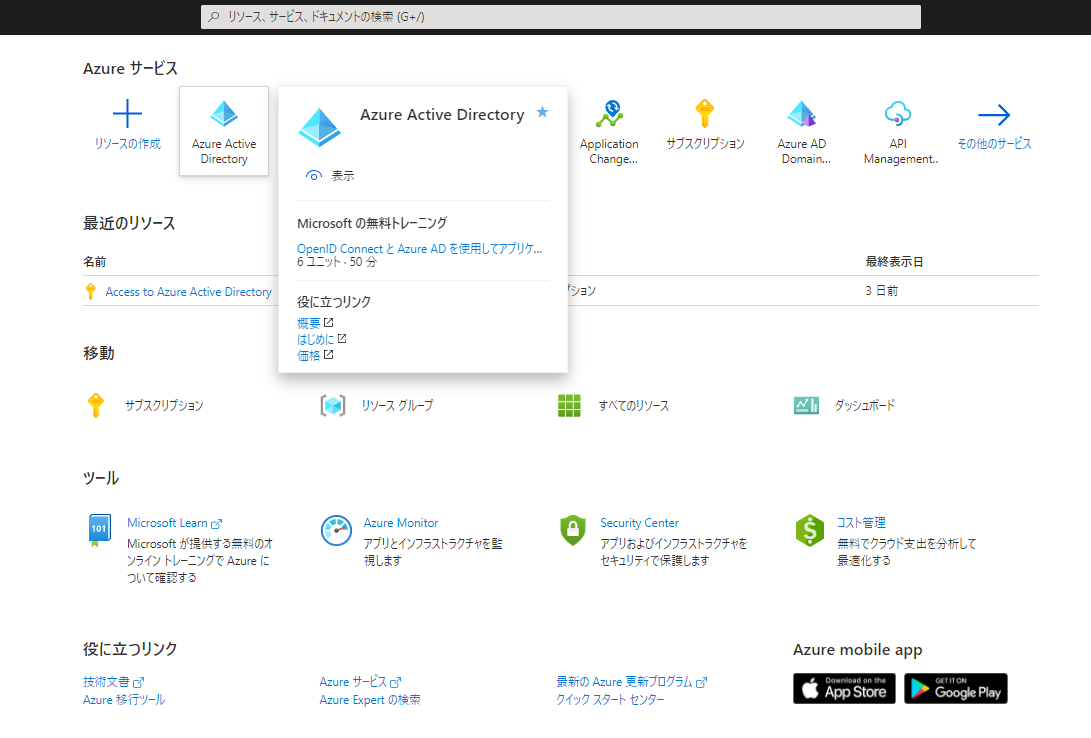Click the サブスクリプション key icon under 移動
1091x738 pixels.
coord(96,406)
